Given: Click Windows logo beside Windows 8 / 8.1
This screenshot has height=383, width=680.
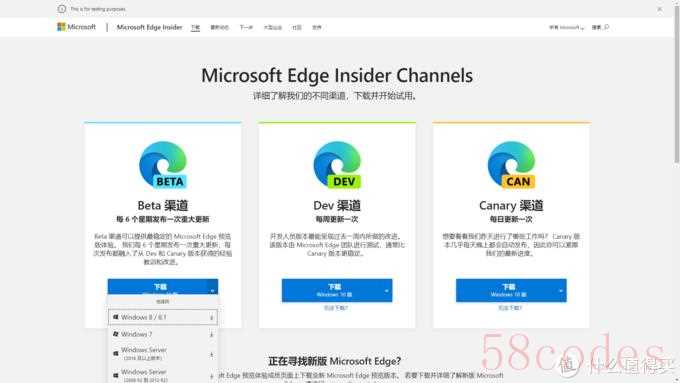Looking at the screenshot, I should point(115,317).
